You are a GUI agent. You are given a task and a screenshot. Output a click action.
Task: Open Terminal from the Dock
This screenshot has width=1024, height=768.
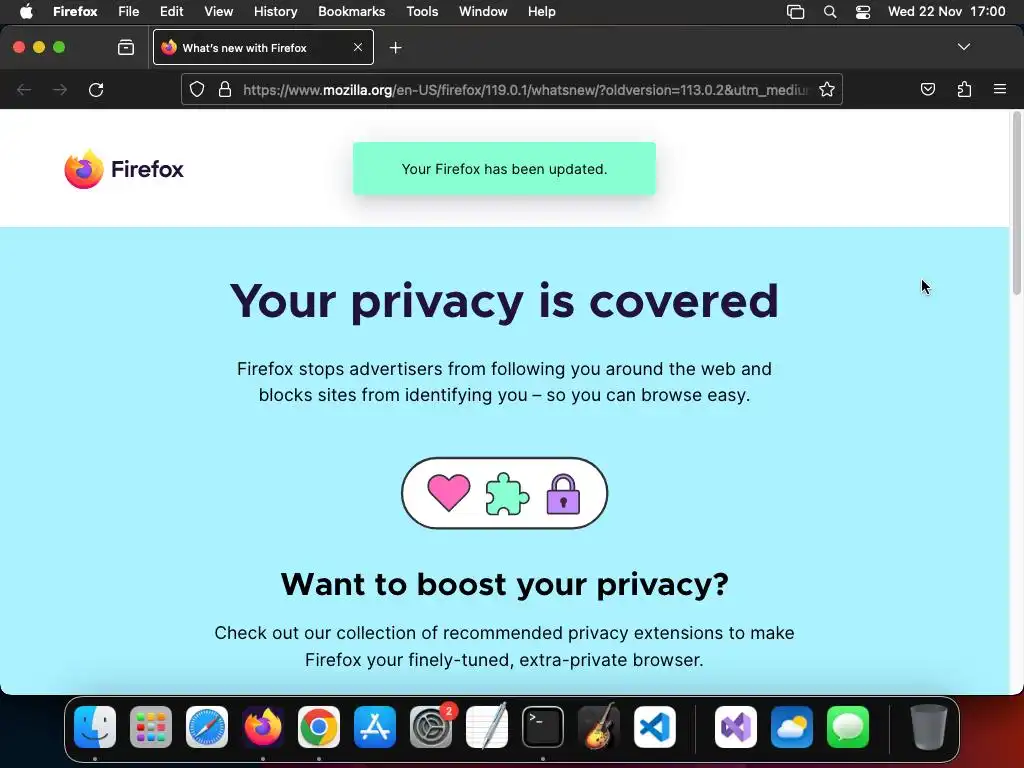(543, 727)
